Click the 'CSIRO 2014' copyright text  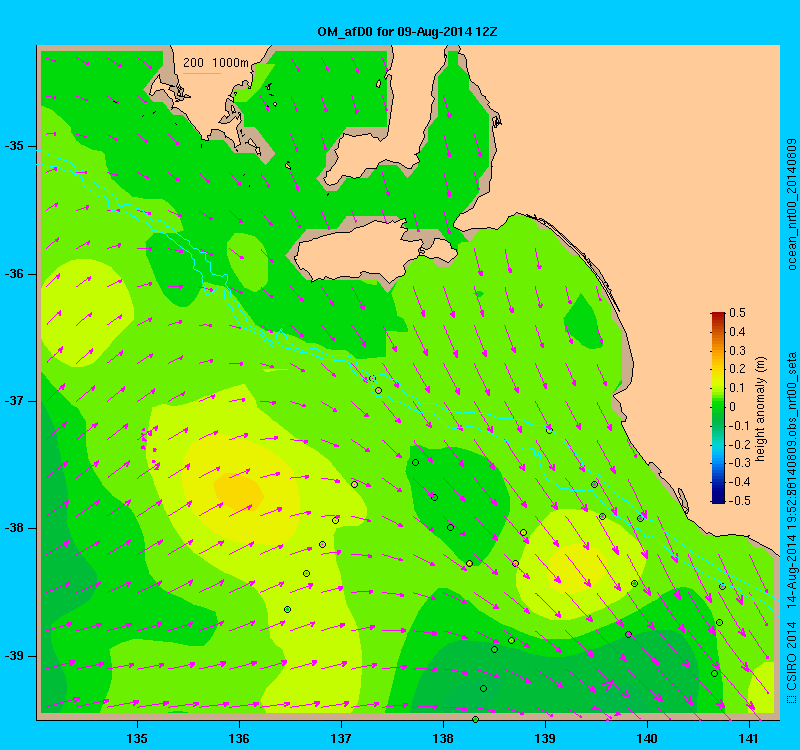tap(792, 654)
